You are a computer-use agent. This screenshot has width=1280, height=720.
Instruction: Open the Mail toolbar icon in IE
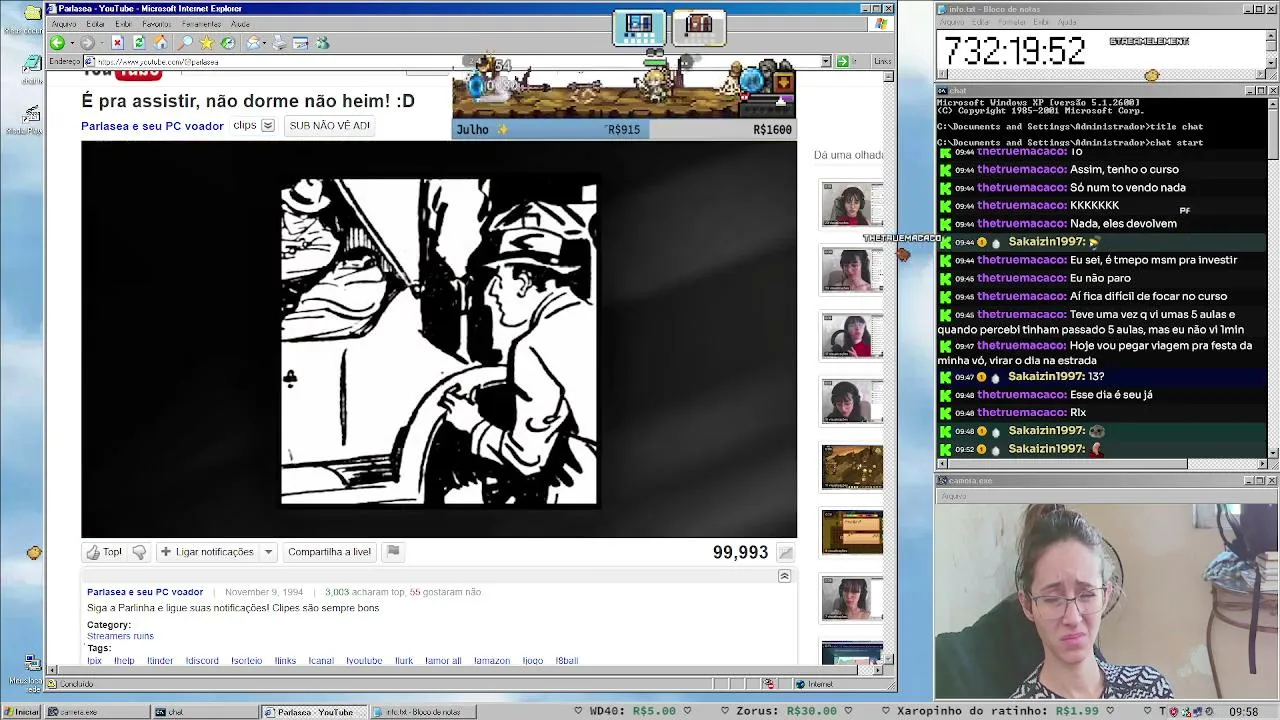pos(253,43)
